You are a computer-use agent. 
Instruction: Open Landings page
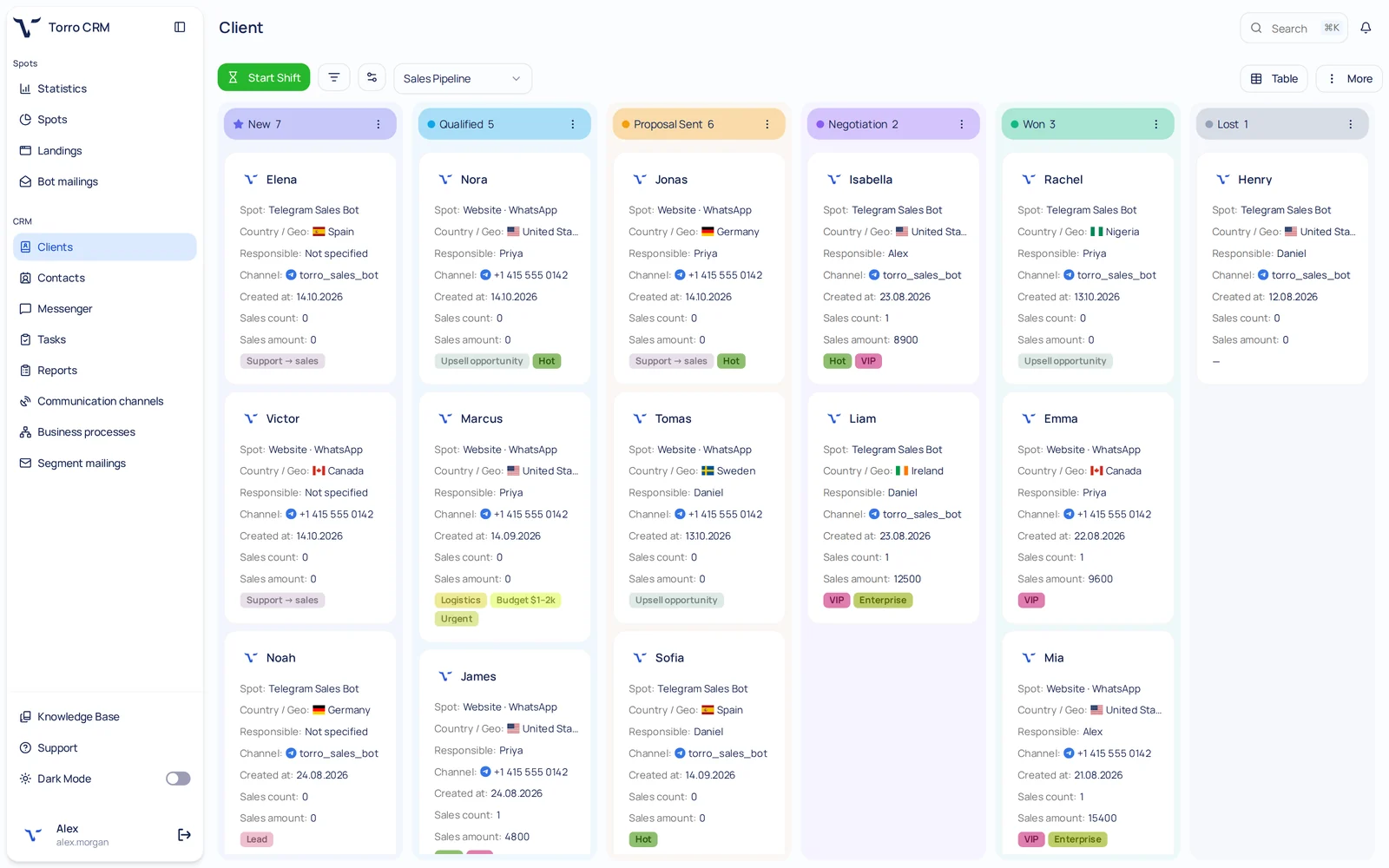click(104, 150)
